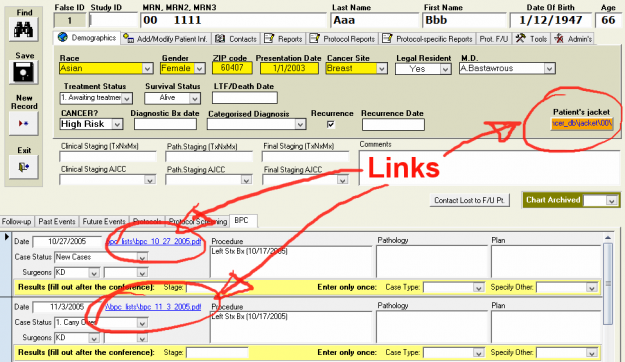This screenshot has height=362, width=625.
Task: Open the Cancer Site dropdown showing Breast
Action: [381, 69]
